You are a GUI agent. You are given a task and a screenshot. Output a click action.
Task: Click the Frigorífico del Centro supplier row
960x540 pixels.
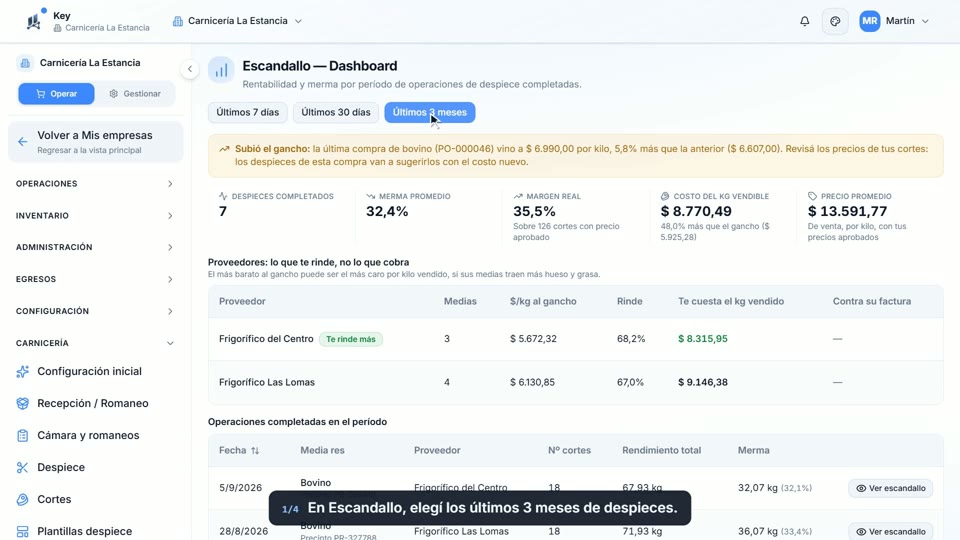(x=576, y=339)
